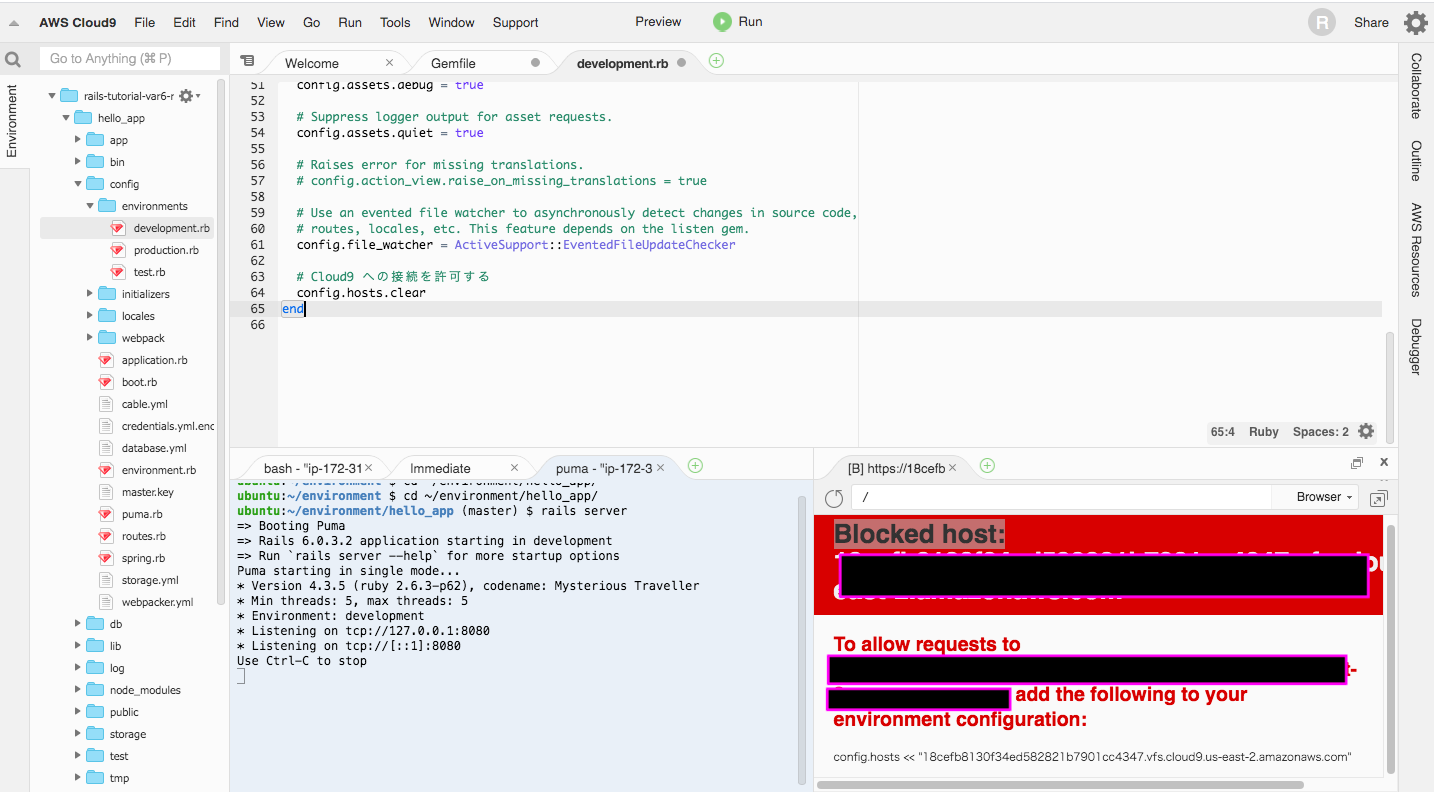The width and height of the screenshot is (1434, 792).
Task: Restore the bottom console panel size
Action: click(1357, 463)
